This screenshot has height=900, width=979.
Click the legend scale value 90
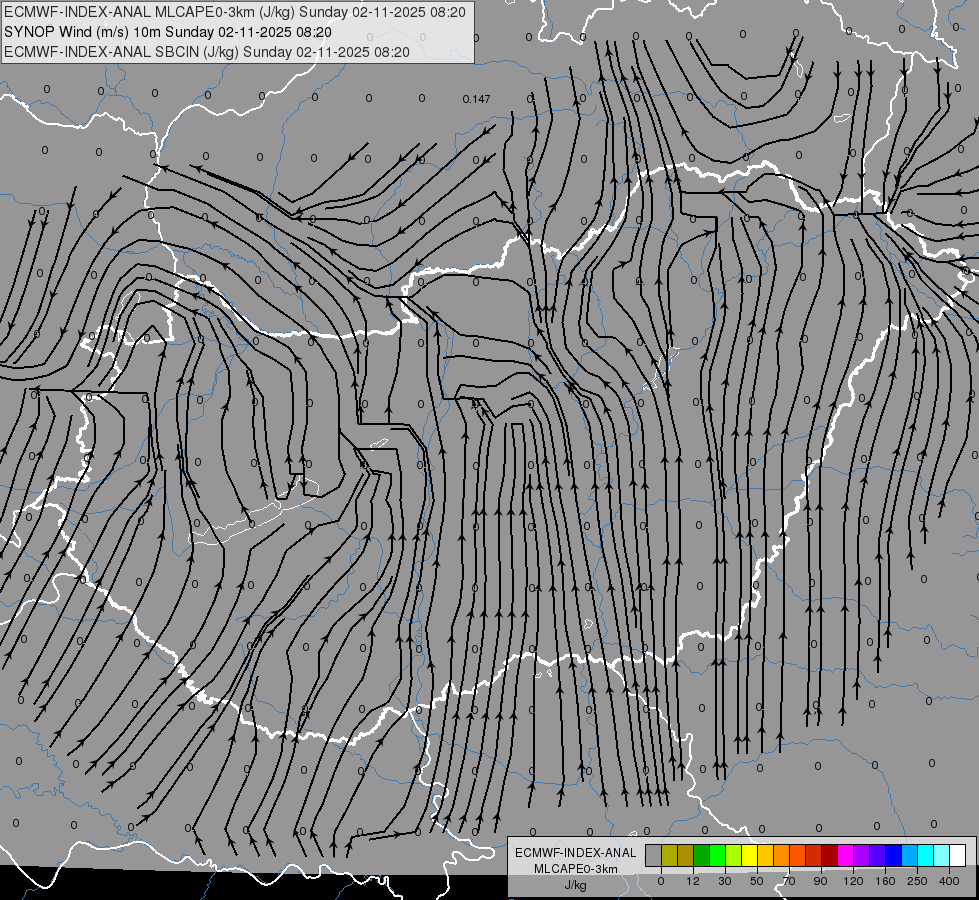click(x=820, y=881)
